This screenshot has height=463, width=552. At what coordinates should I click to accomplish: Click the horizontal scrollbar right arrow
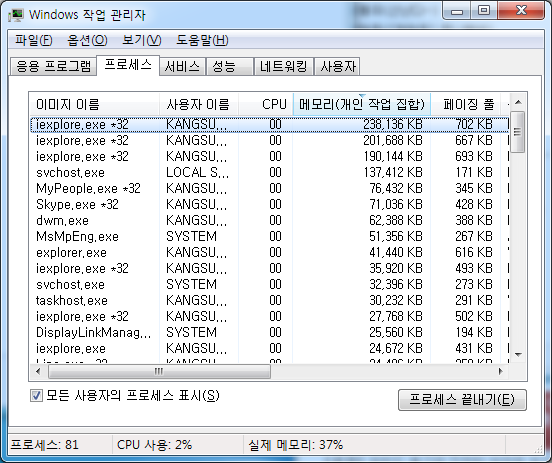tap(500, 371)
